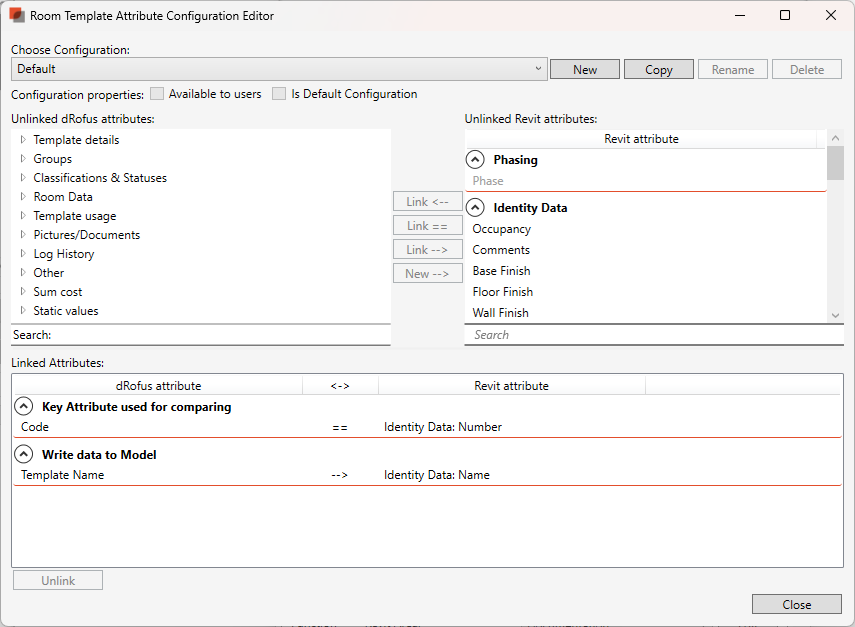The height and width of the screenshot is (627, 855).
Task: Click the dRofus app icon in title bar
Action: [x=17, y=15]
